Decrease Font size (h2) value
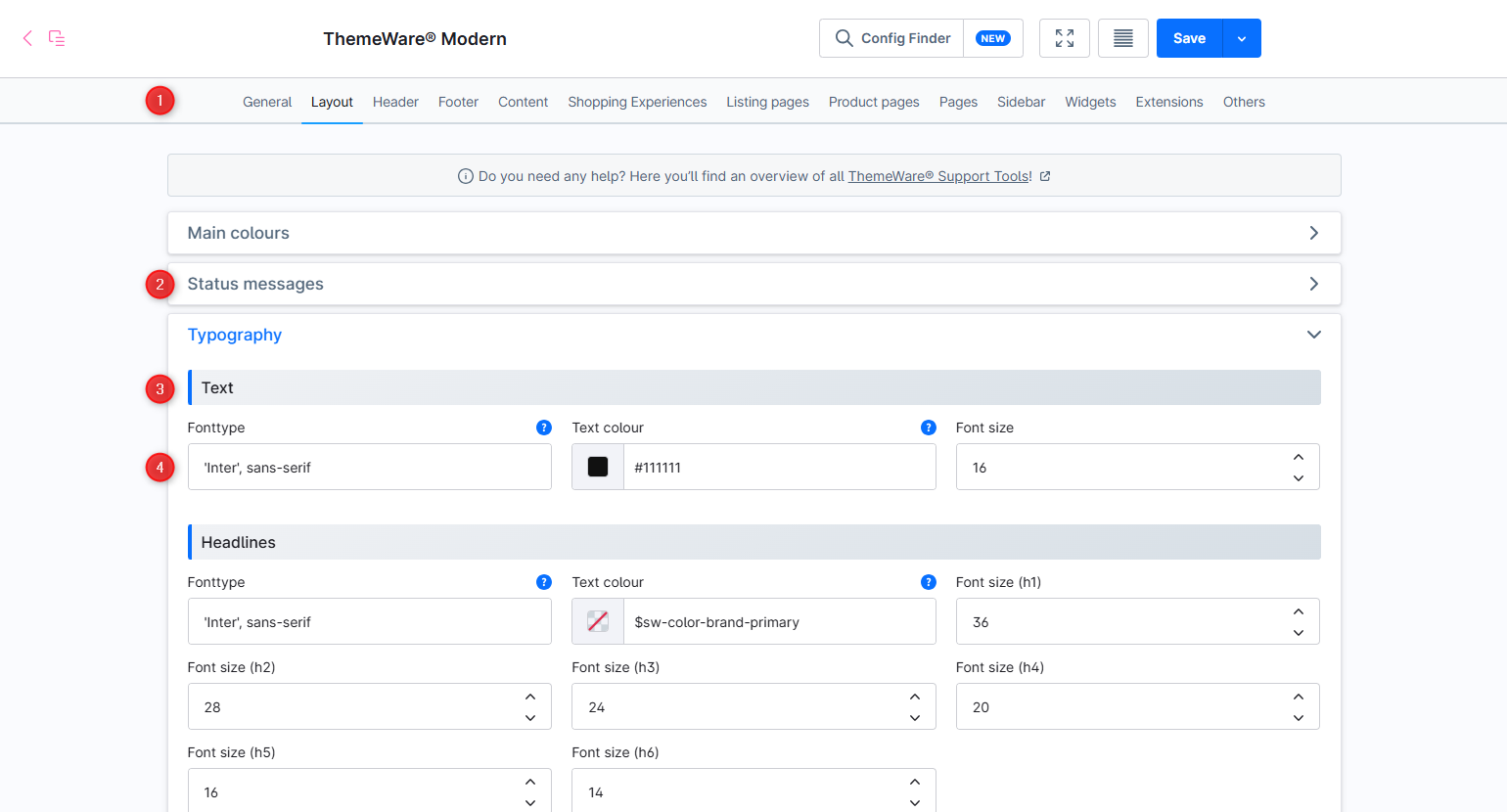The width and height of the screenshot is (1507, 812). (530, 718)
